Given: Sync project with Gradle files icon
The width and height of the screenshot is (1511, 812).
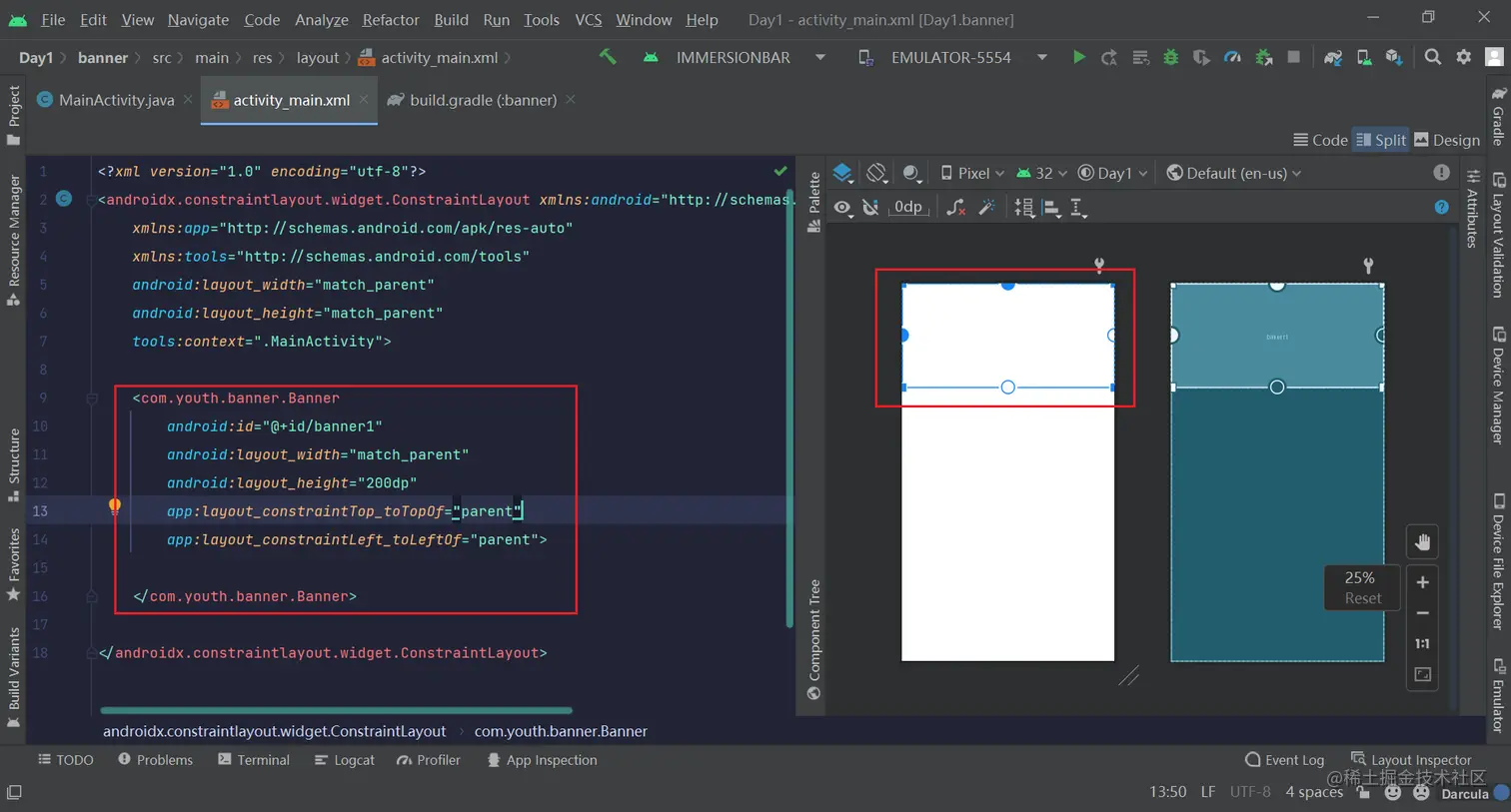Looking at the screenshot, I should 1332,58.
